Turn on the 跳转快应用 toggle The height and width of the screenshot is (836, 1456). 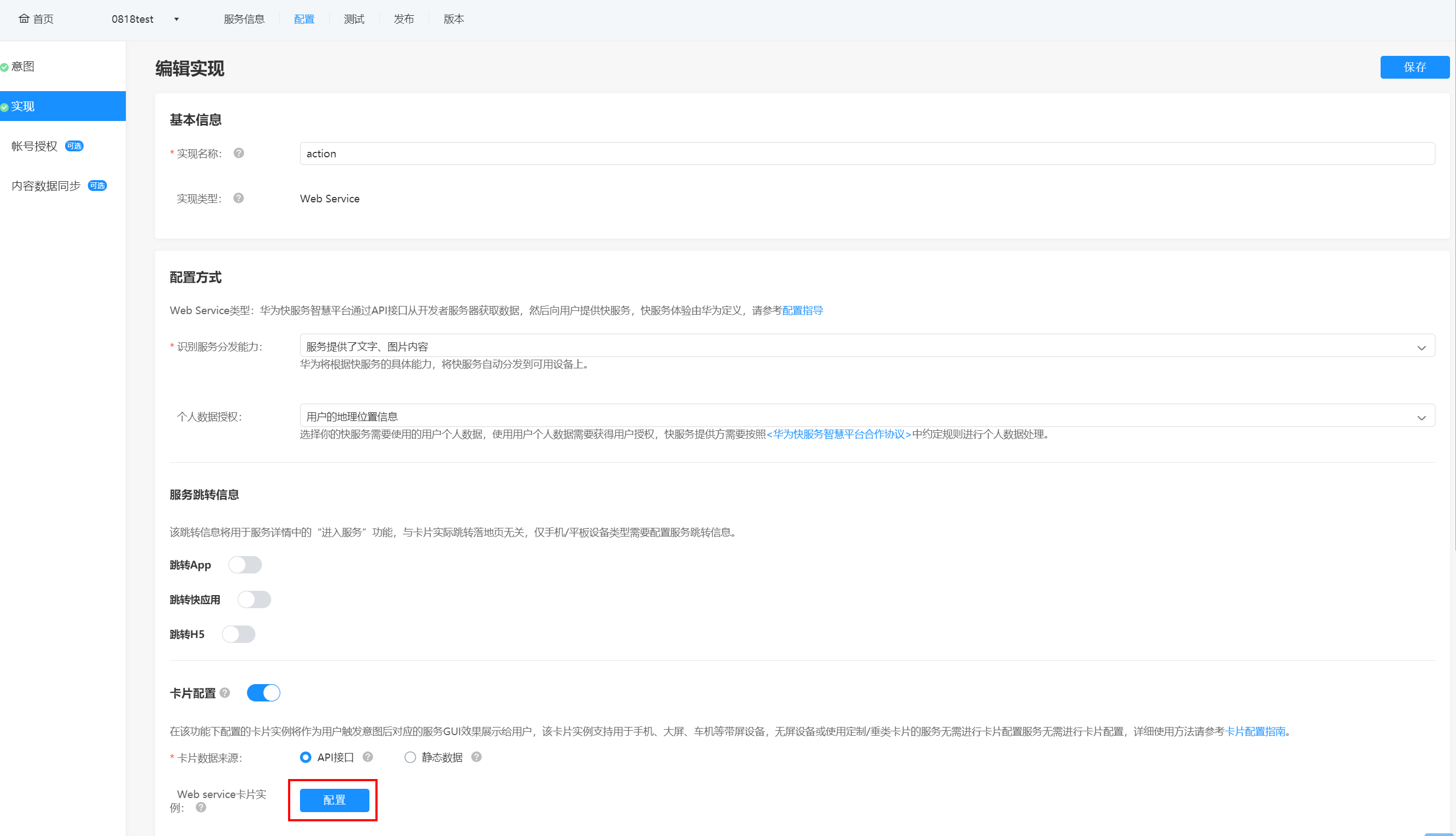click(x=254, y=599)
